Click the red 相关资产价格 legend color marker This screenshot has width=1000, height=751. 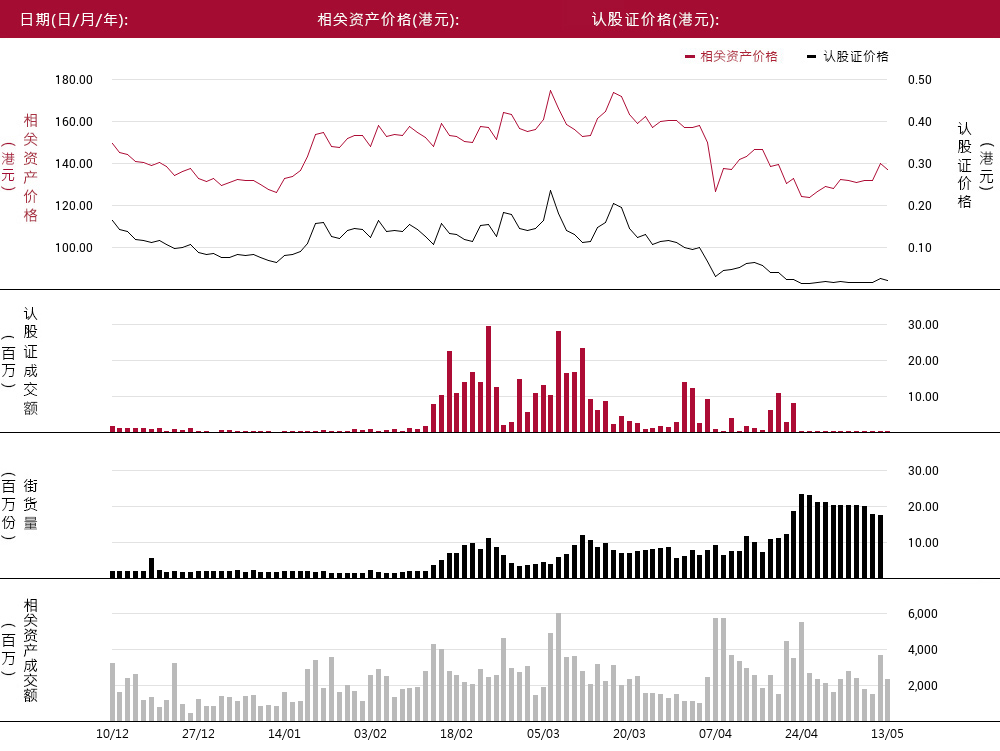point(689,57)
